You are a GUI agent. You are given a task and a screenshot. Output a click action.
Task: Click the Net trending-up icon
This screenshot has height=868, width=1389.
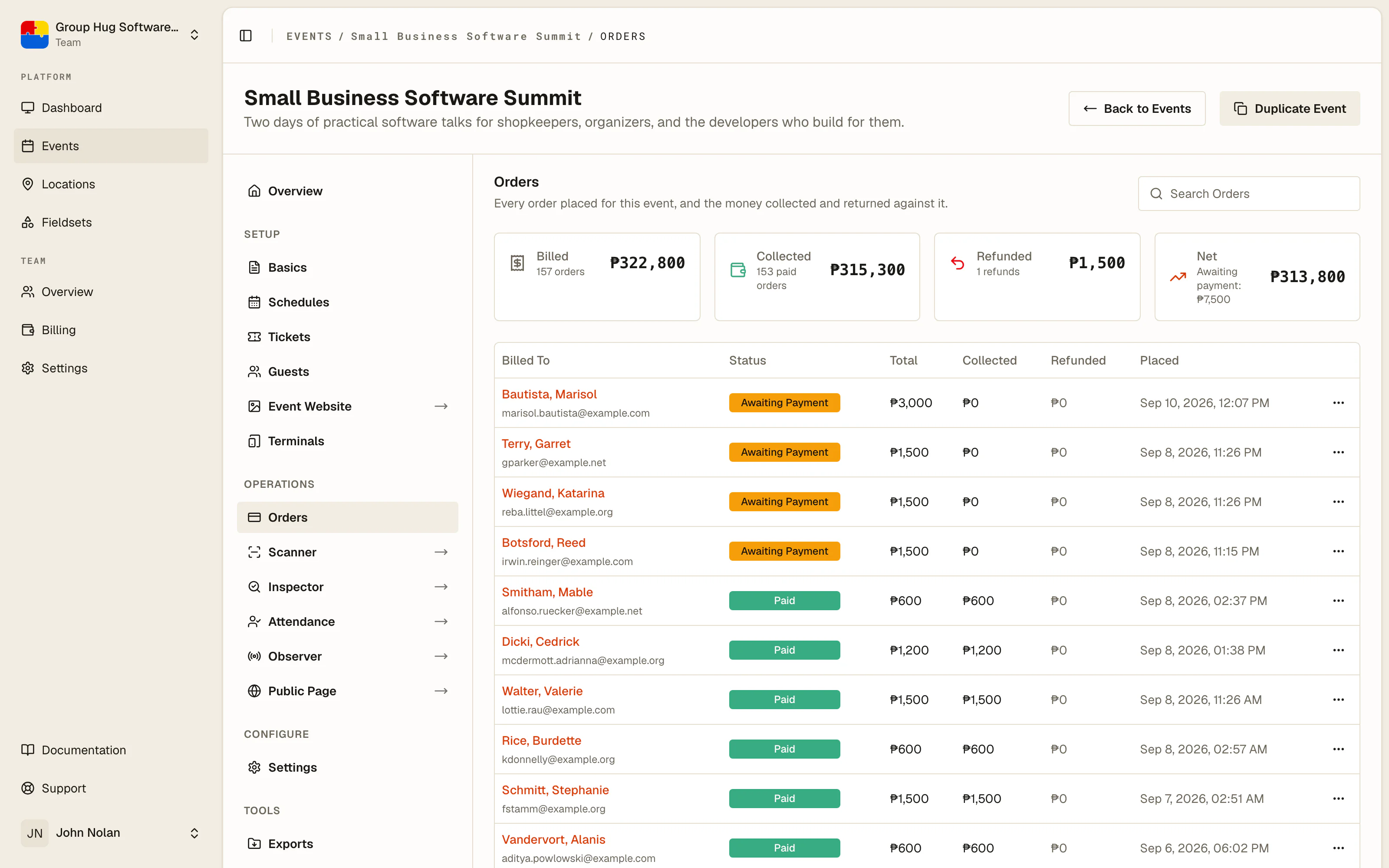click(1178, 277)
